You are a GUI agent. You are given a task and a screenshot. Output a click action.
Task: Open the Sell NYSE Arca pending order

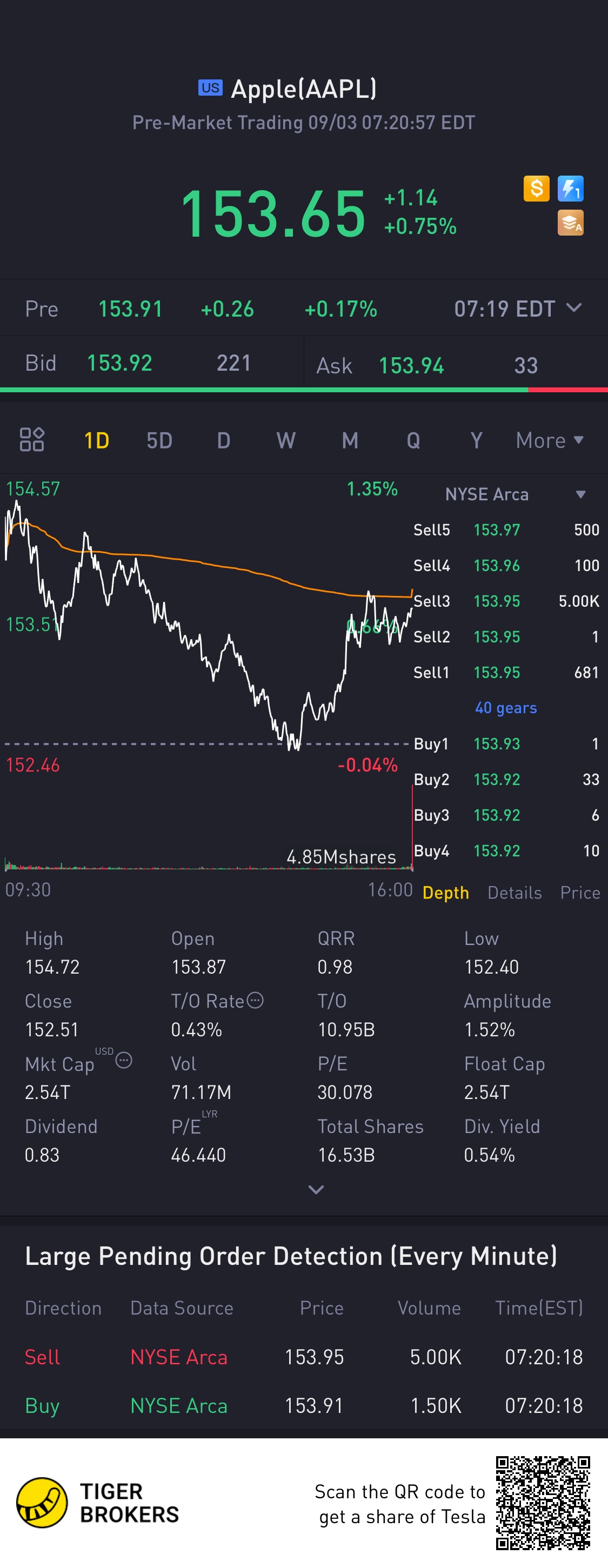tap(304, 1357)
